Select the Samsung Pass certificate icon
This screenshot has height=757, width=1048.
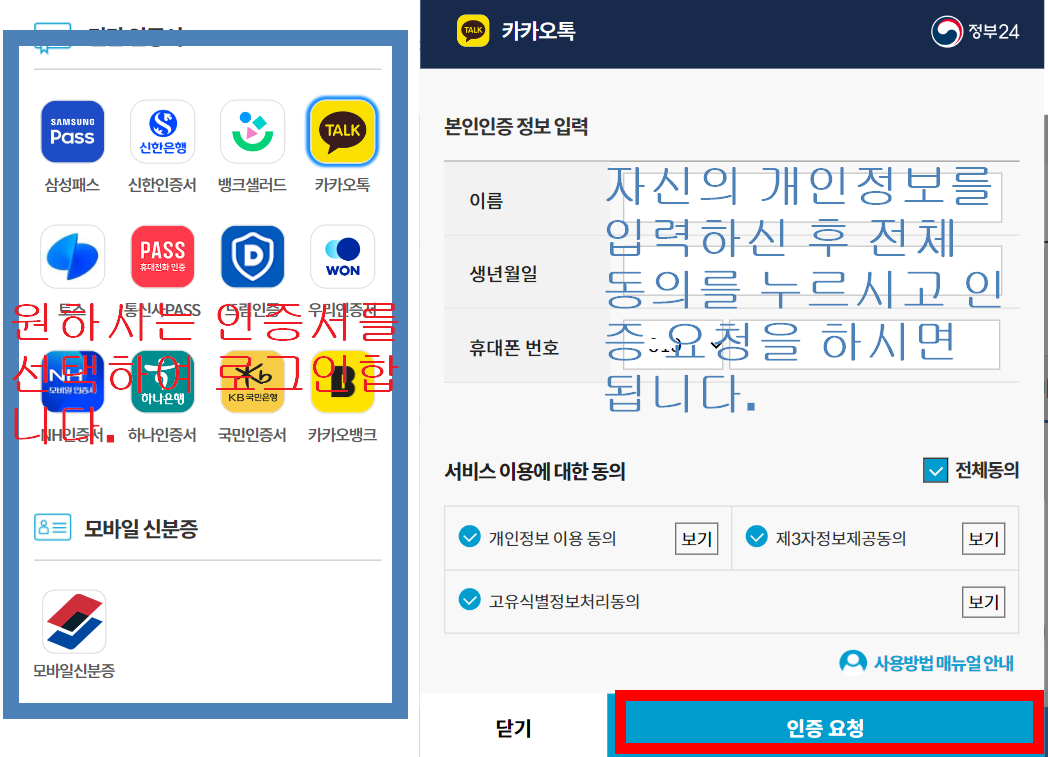pyautogui.click(x=72, y=131)
